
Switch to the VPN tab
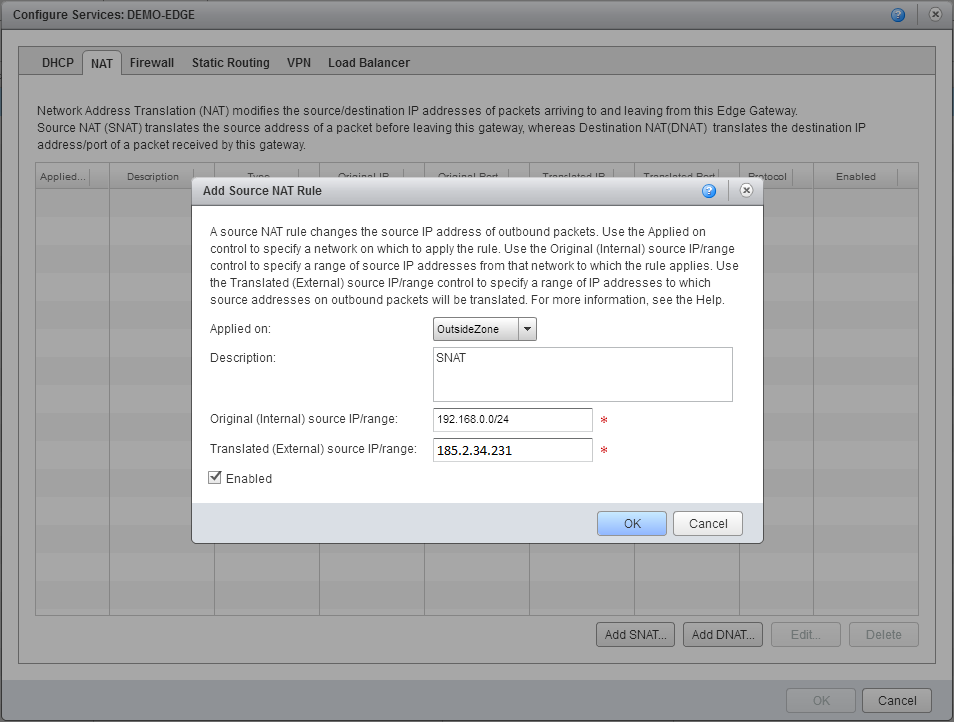point(299,63)
